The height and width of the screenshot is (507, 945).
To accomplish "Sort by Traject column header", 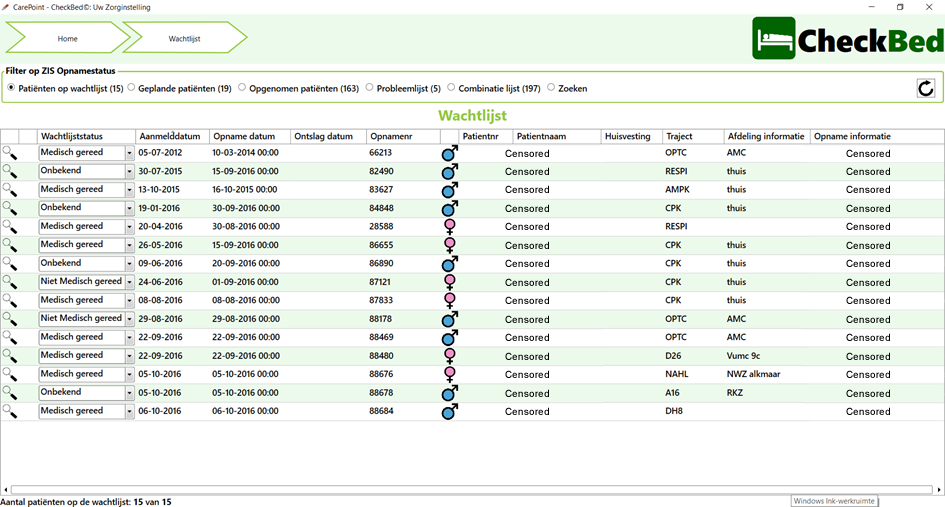I will [x=693, y=136].
